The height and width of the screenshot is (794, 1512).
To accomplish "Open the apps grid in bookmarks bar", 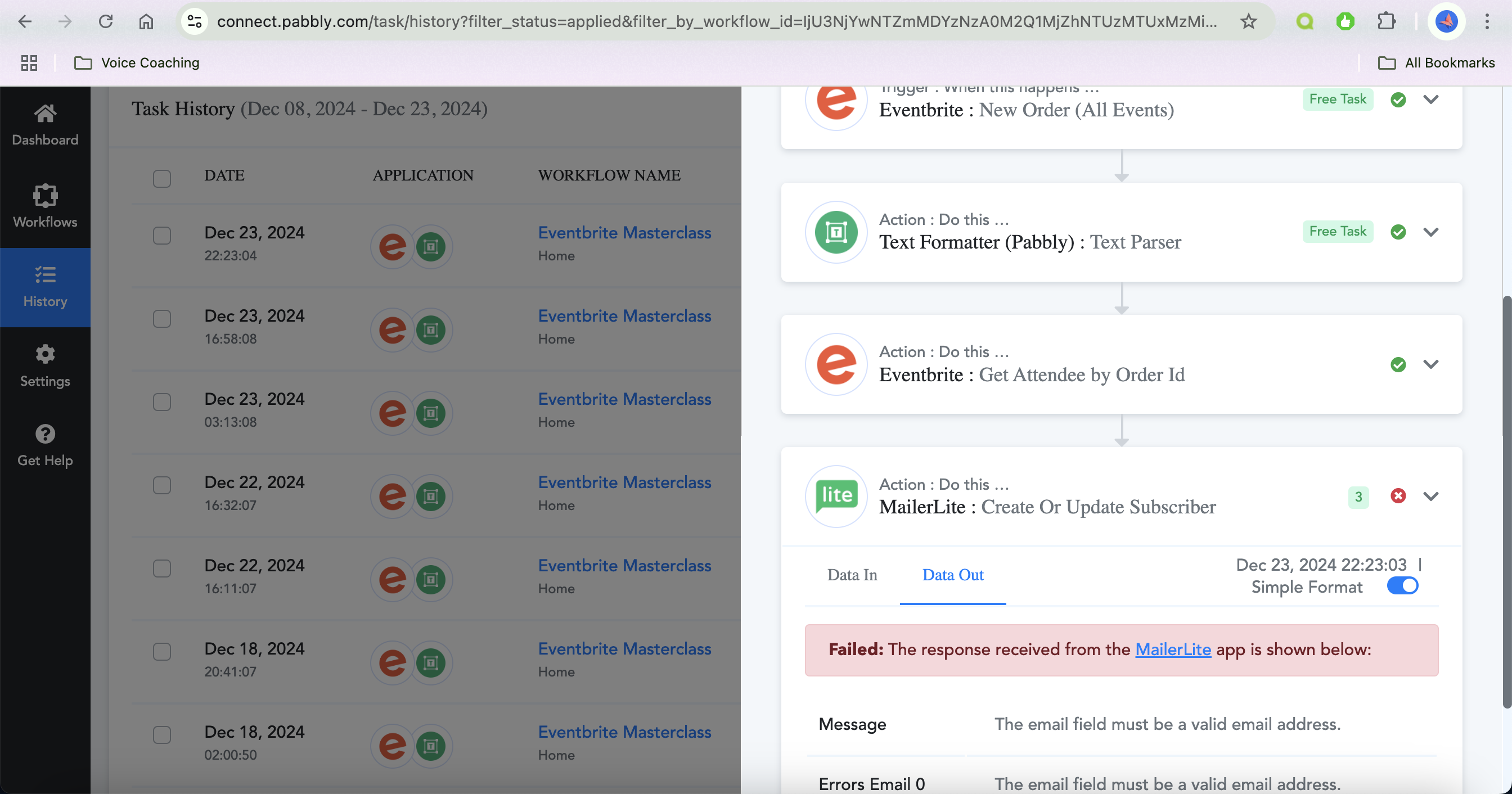I will coord(29,63).
